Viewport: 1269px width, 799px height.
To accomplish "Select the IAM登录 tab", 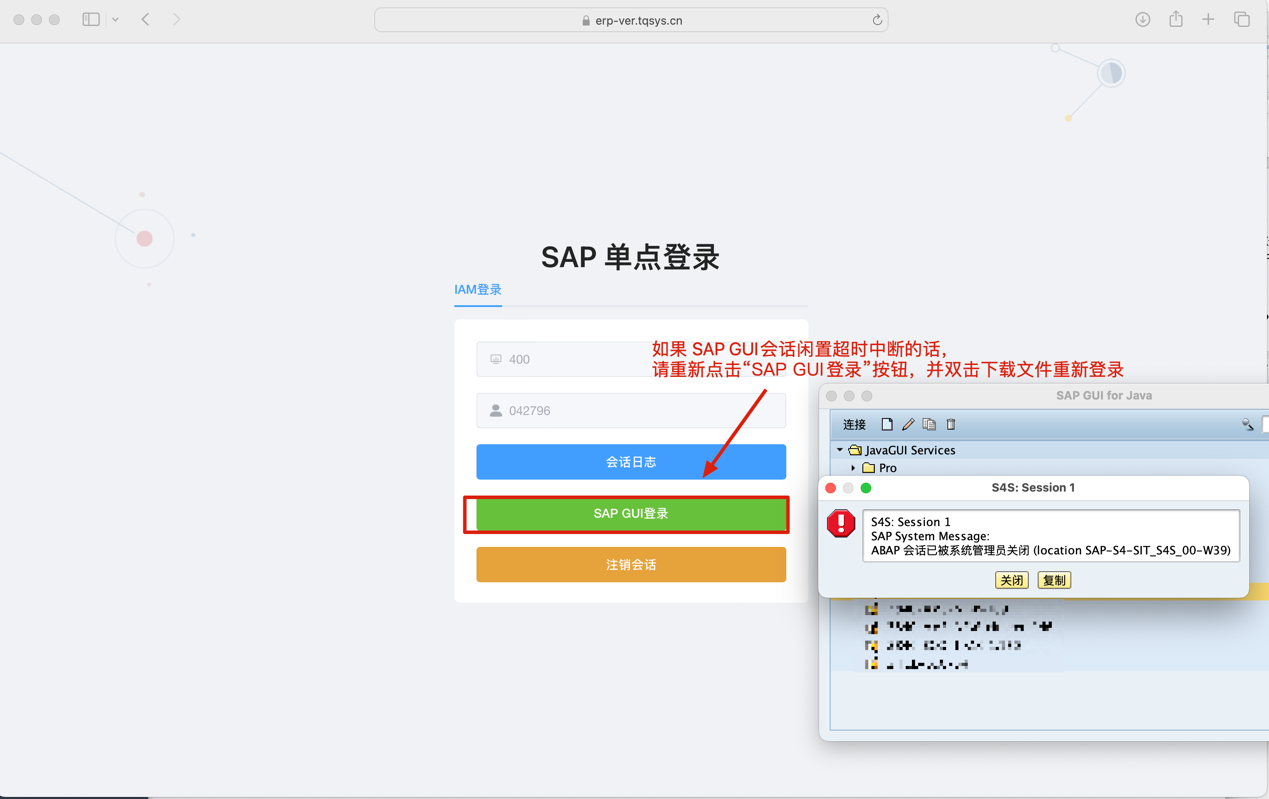I will pos(478,290).
